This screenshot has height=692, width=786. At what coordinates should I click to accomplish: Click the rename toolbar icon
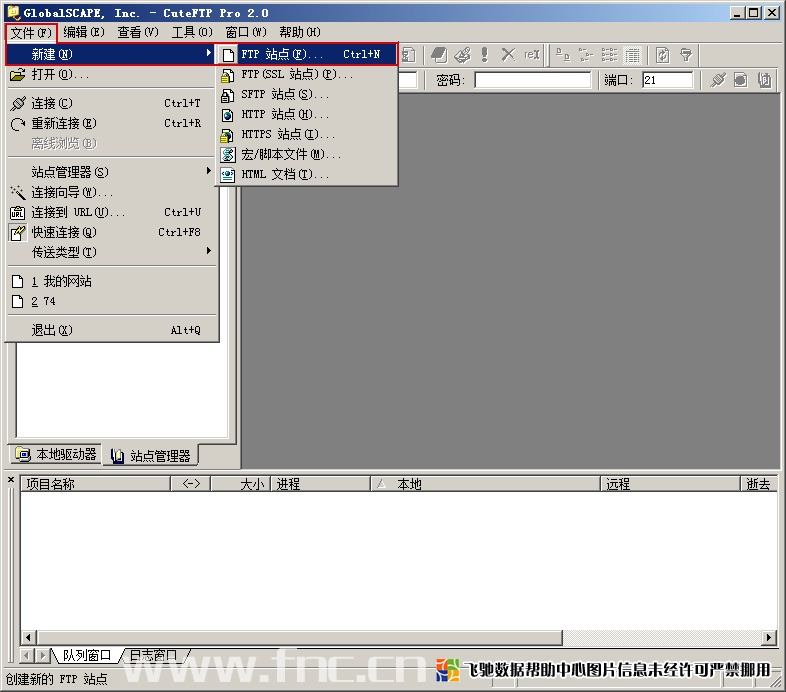tap(532, 55)
